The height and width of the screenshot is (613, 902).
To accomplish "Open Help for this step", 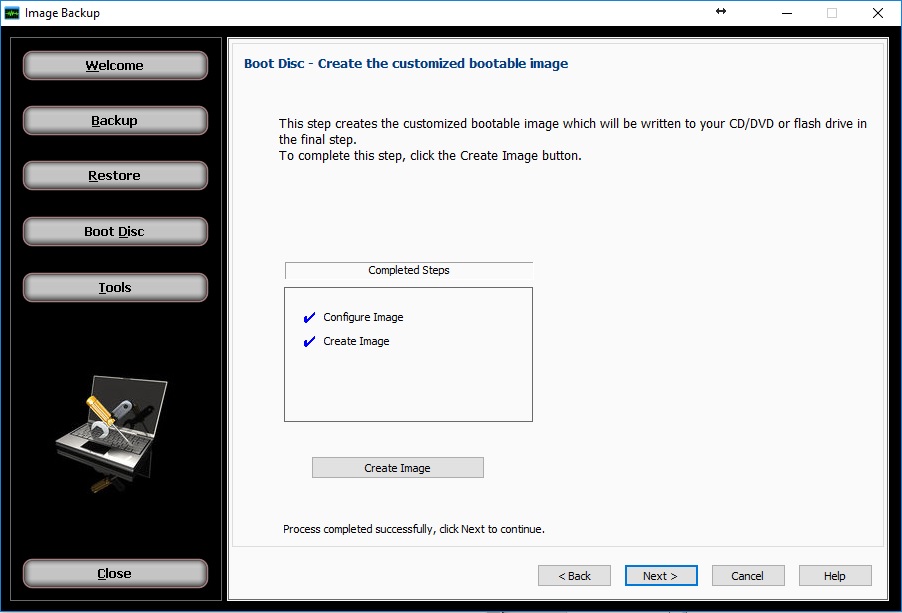I will 835,576.
